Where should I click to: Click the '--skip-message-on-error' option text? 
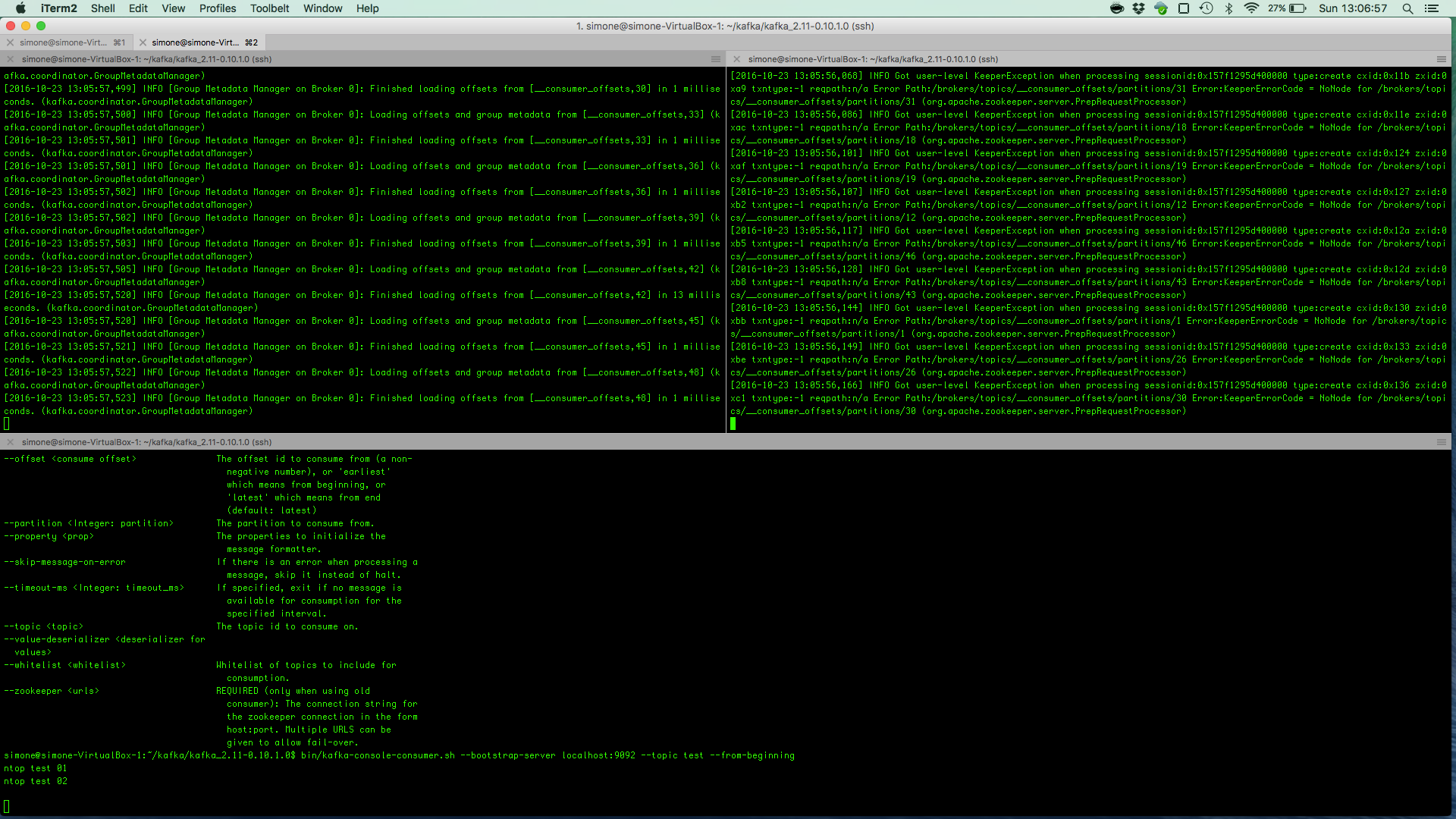[x=65, y=562]
